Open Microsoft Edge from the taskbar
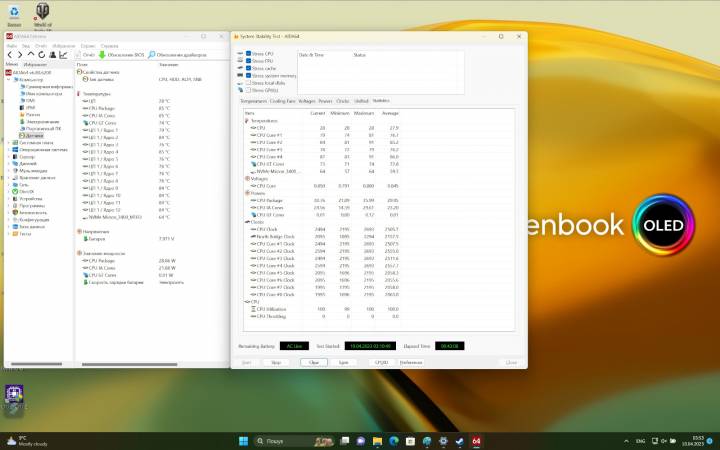The image size is (720, 450). pyautogui.click(x=394, y=441)
